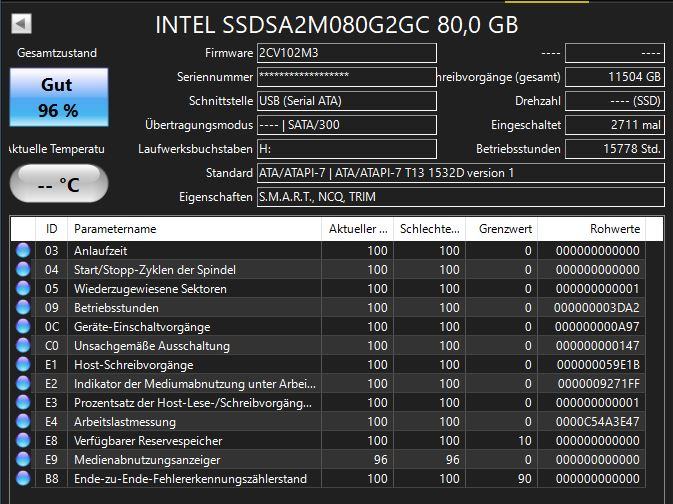Sort by the ID column header

pyautogui.click(x=52, y=228)
